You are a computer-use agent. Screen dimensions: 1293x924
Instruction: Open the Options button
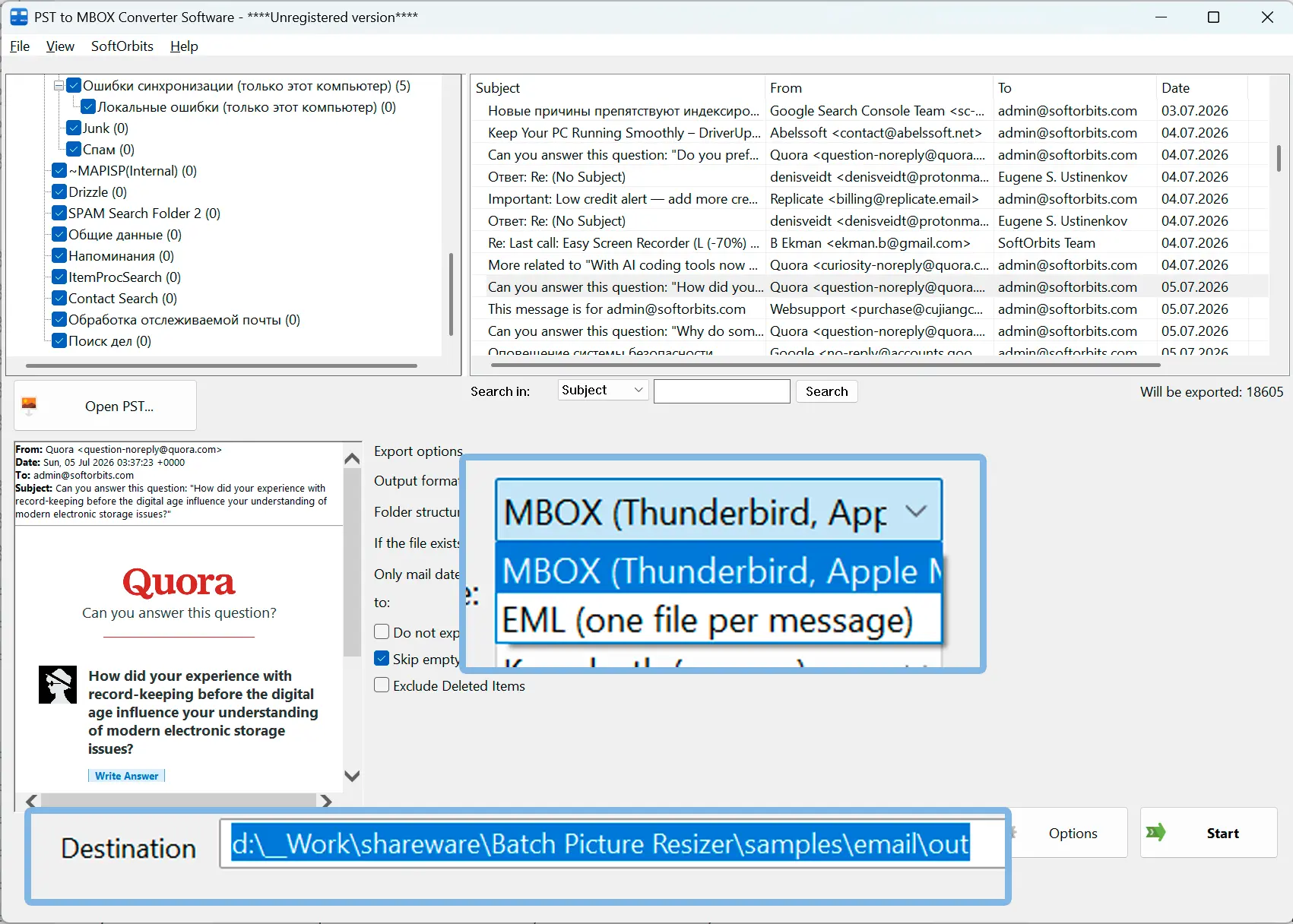click(x=1073, y=834)
